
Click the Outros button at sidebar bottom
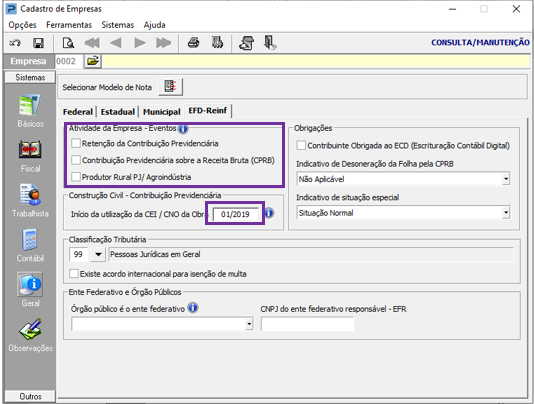[x=30, y=397]
